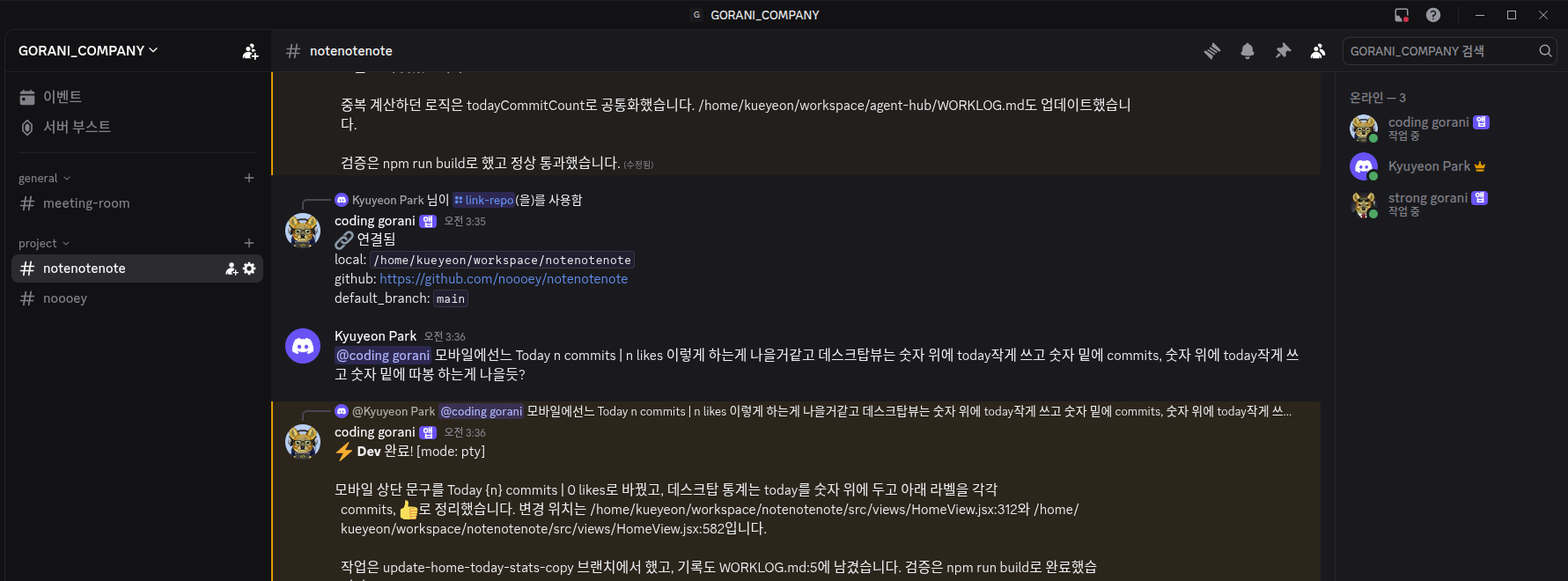1568x581 pixels.
Task: Toggle the member list icon
Action: (x=1318, y=51)
